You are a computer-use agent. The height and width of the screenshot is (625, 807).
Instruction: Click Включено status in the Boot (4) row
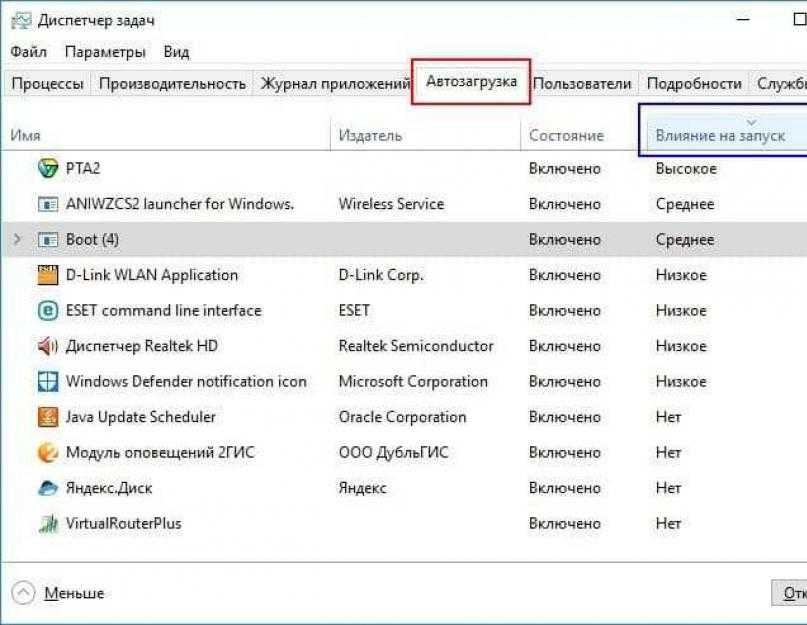pyautogui.click(x=565, y=239)
